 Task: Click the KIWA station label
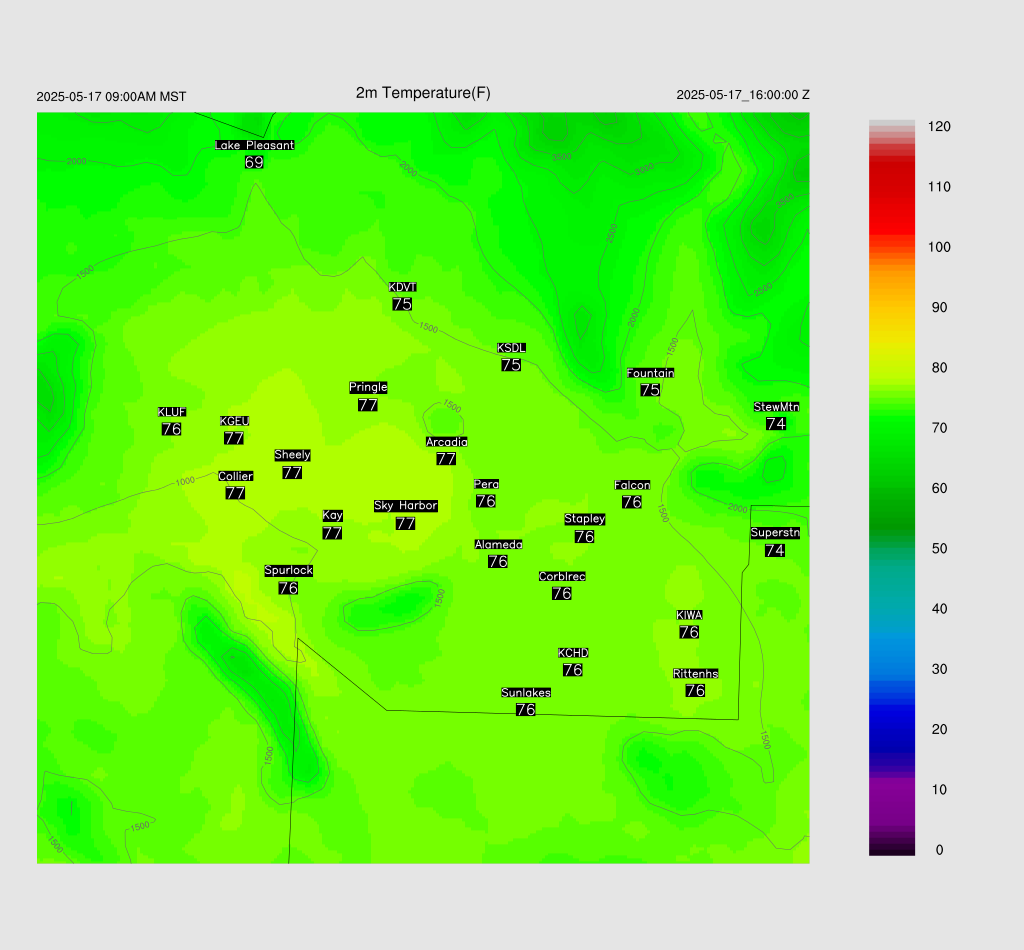(690, 615)
